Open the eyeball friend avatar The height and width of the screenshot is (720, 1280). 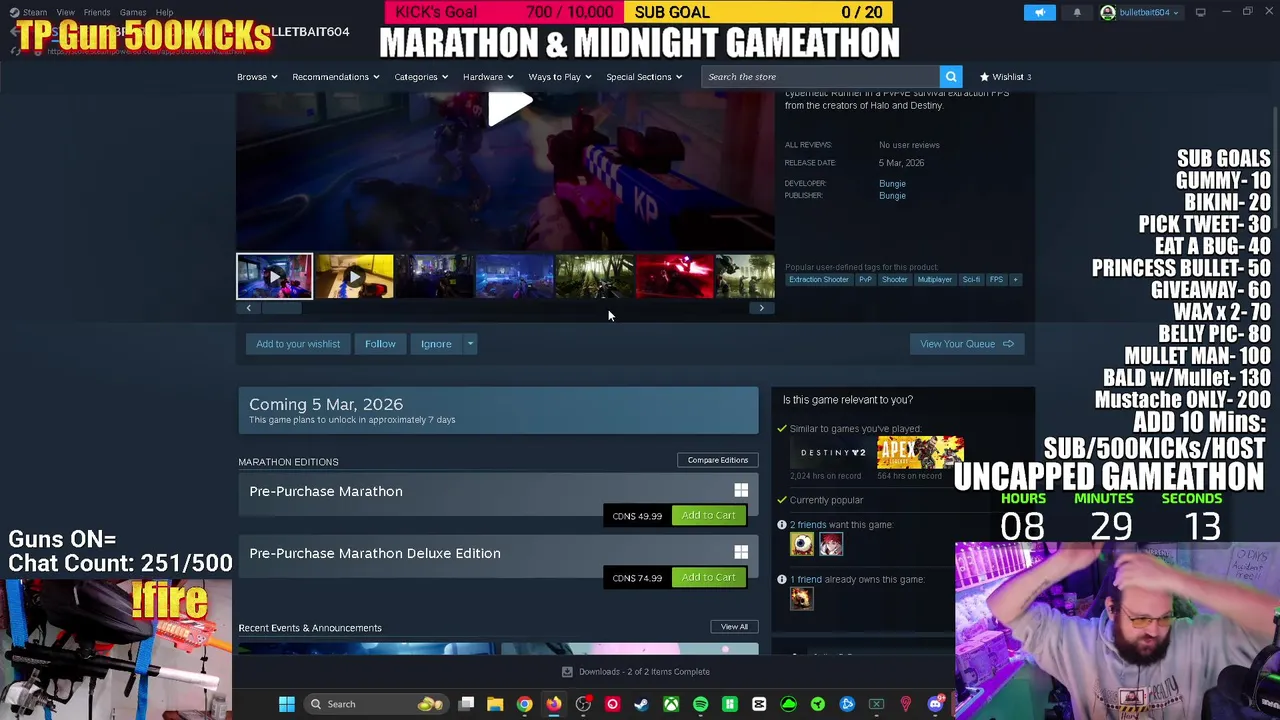(802, 544)
